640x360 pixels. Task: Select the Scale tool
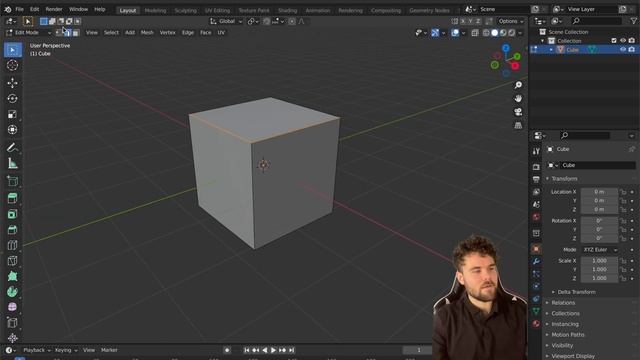coord(13,114)
